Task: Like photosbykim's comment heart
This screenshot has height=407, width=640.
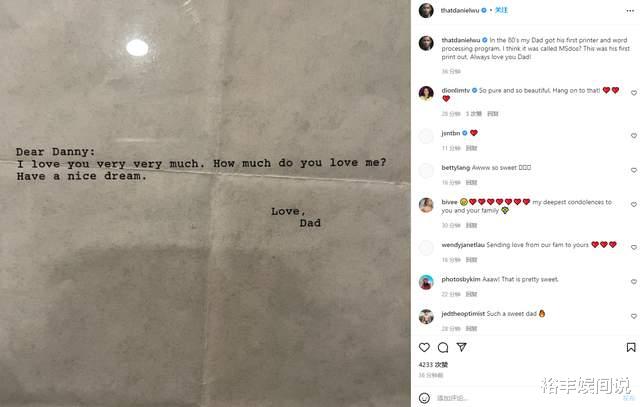Action: [633, 282]
